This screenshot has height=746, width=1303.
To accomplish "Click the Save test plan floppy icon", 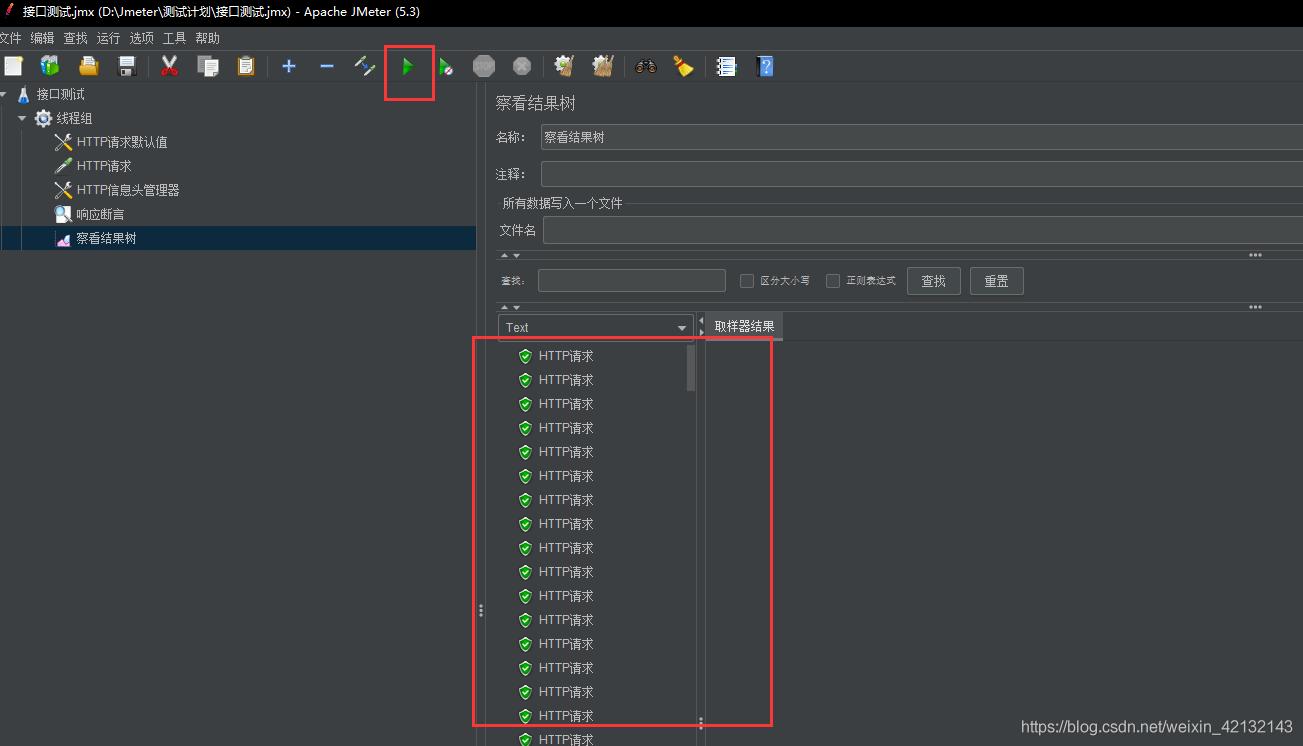I will (127, 67).
